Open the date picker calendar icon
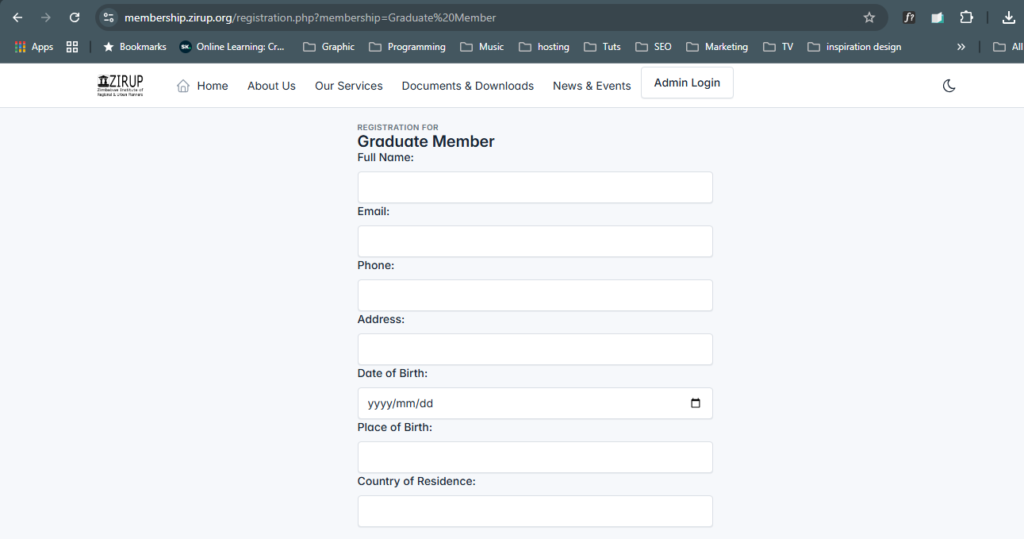This screenshot has height=539, width=1024. 696,404
